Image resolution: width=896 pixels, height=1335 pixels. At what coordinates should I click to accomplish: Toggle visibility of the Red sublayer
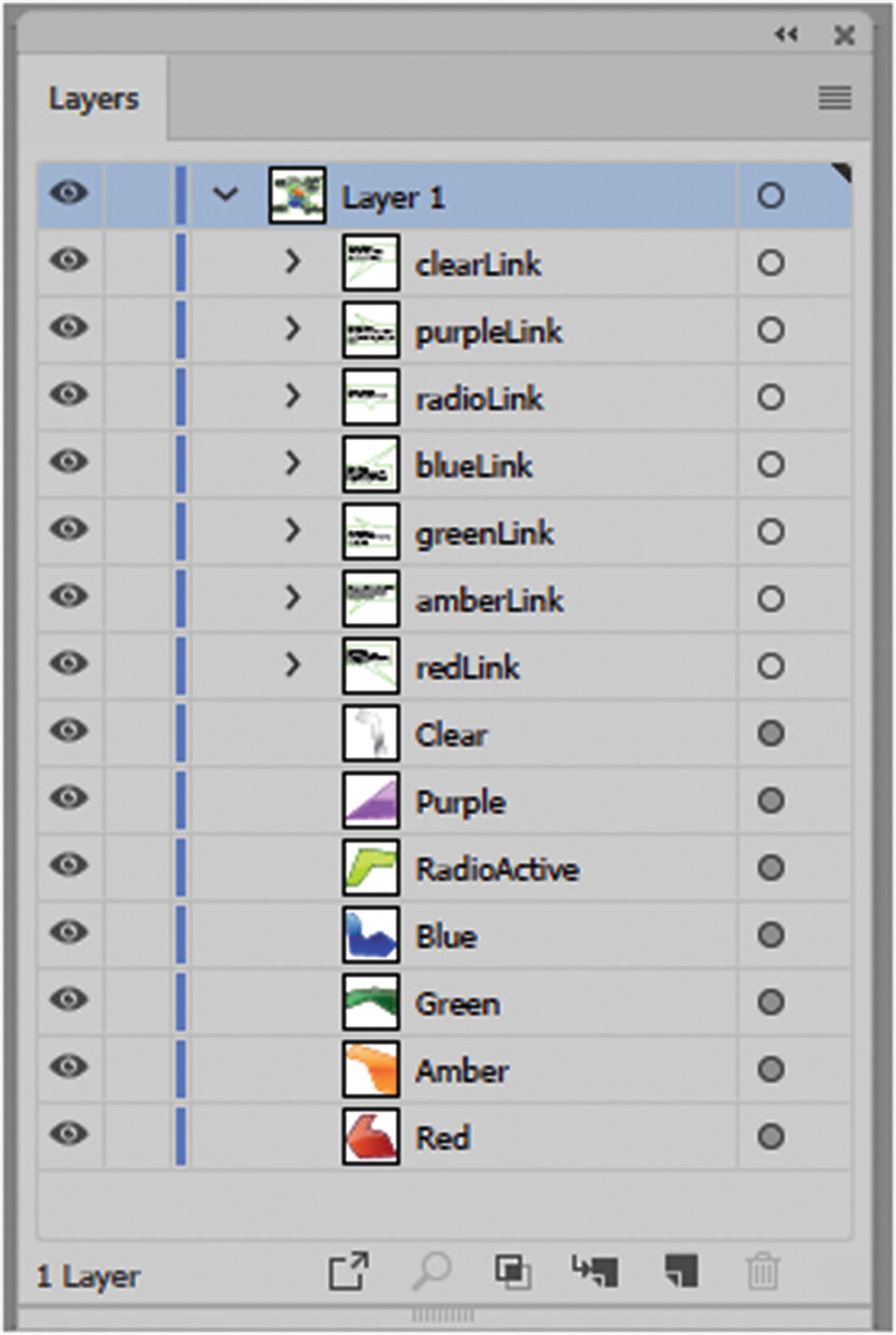point(69,1136)
